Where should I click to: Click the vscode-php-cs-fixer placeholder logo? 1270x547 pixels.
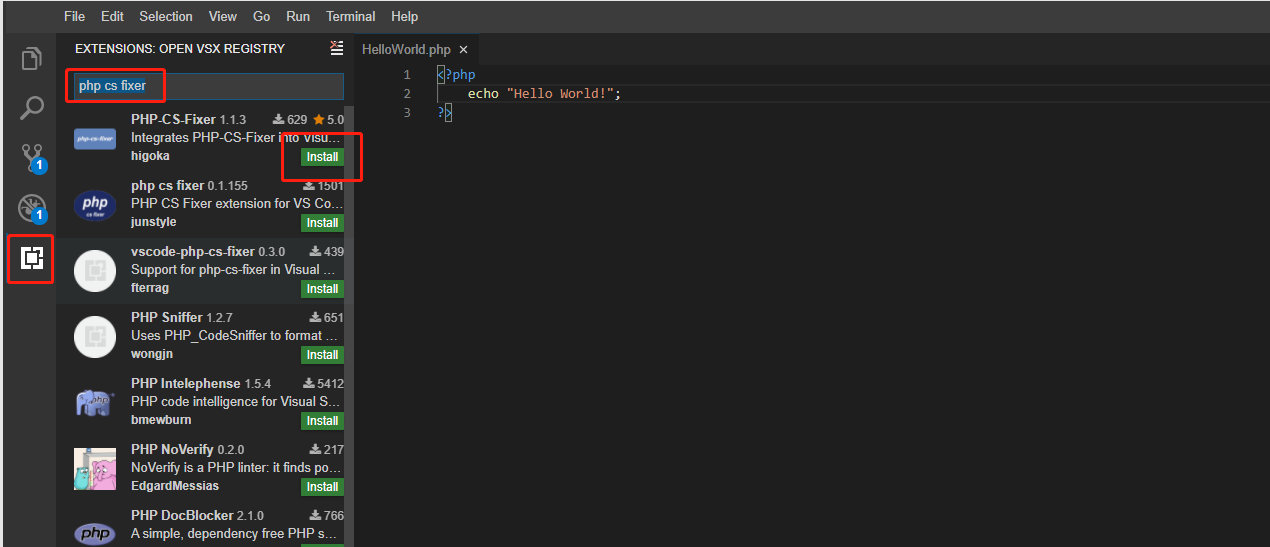click(x=95, y=271)
